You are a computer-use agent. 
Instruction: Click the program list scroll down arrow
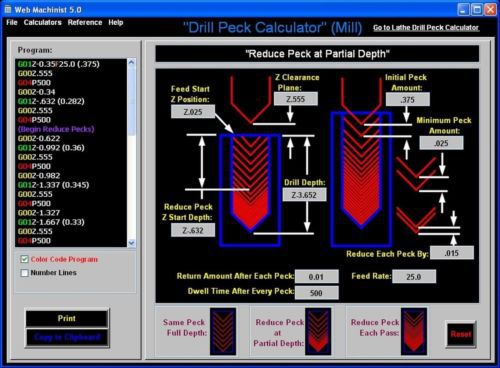131,243
